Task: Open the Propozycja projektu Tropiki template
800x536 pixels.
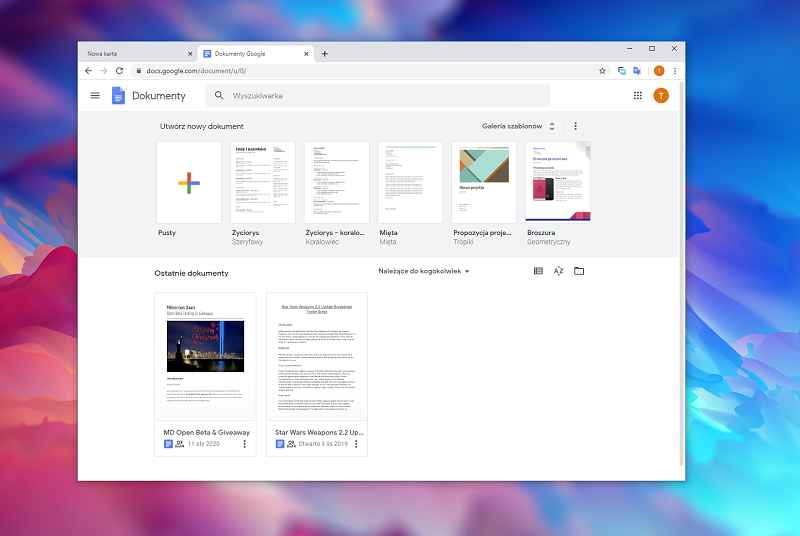Action: [x=484, y=183]
